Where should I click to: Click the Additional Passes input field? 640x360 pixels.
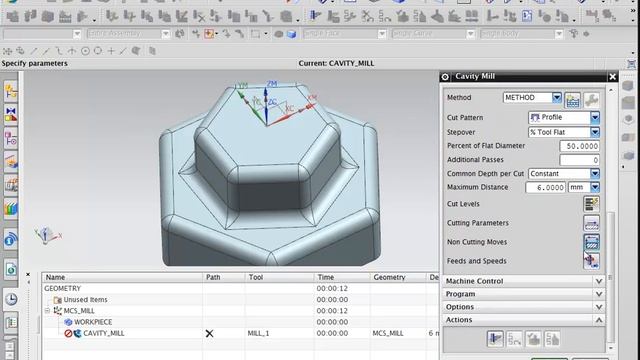click(x=579, y=160)
